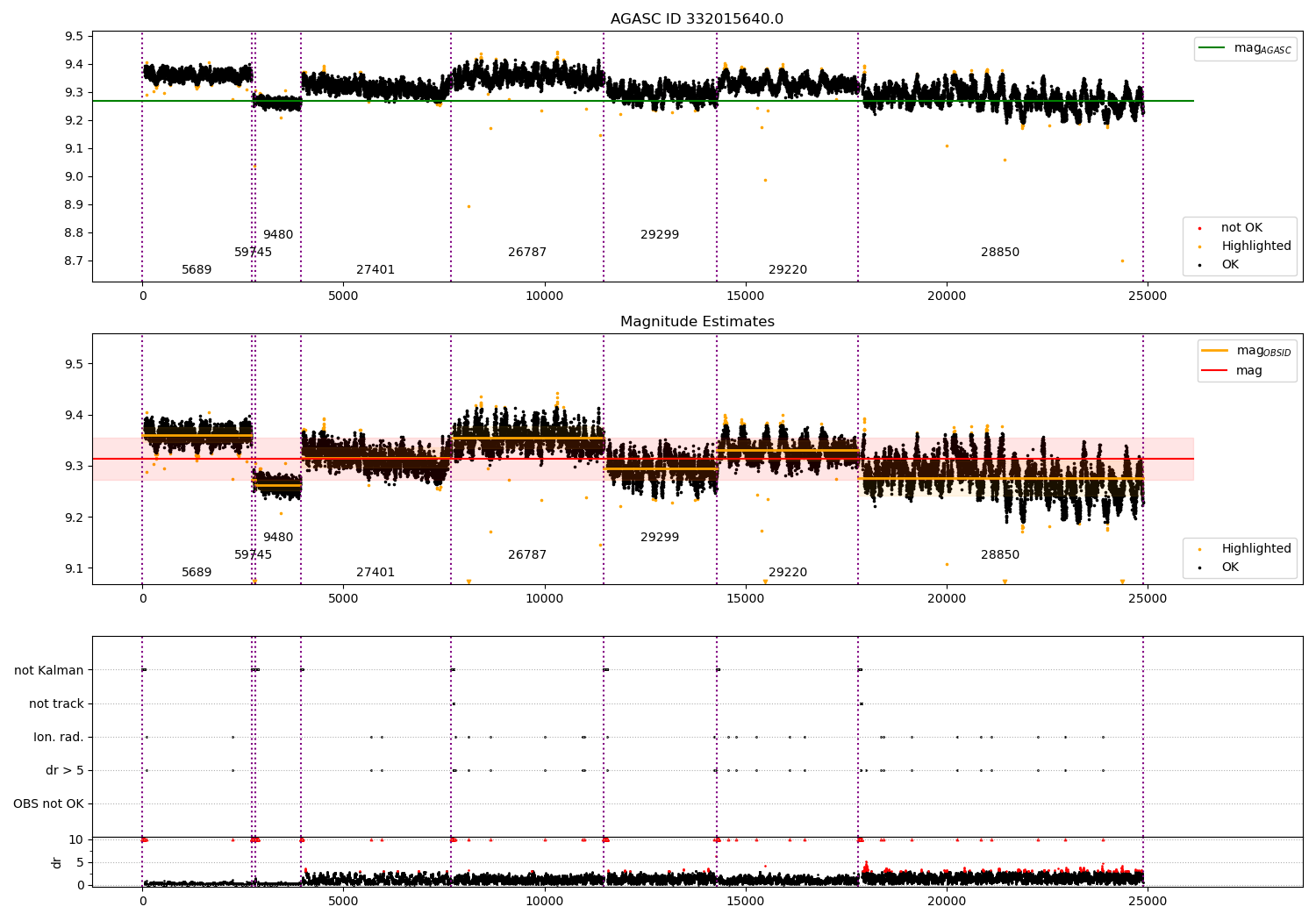This screenshot has width=1316, height=921.
Task: Click the mag OBSID legend label in middle plot
Action: pos(1263,351)
